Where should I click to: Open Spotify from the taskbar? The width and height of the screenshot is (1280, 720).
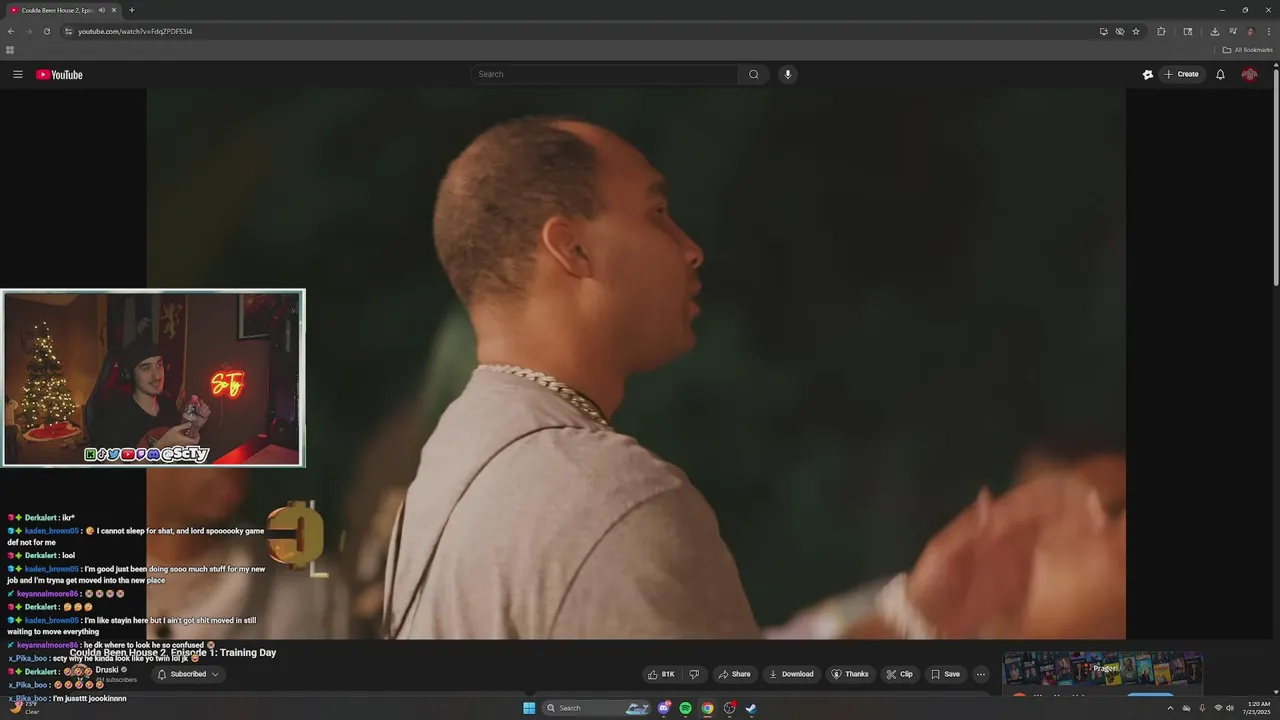(686, 708)
